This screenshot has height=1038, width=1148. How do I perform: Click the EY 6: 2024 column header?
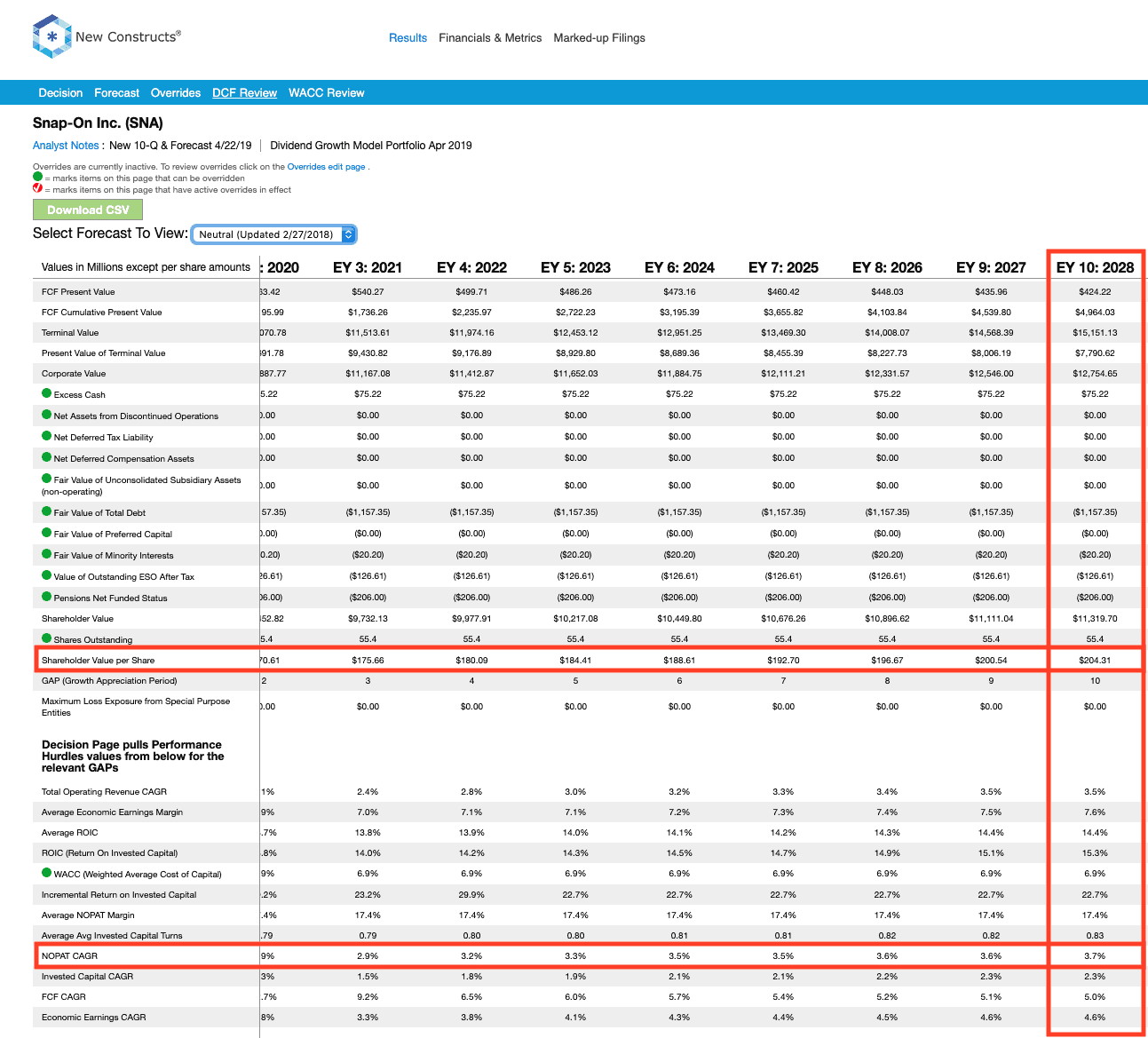tap(679, 267)
